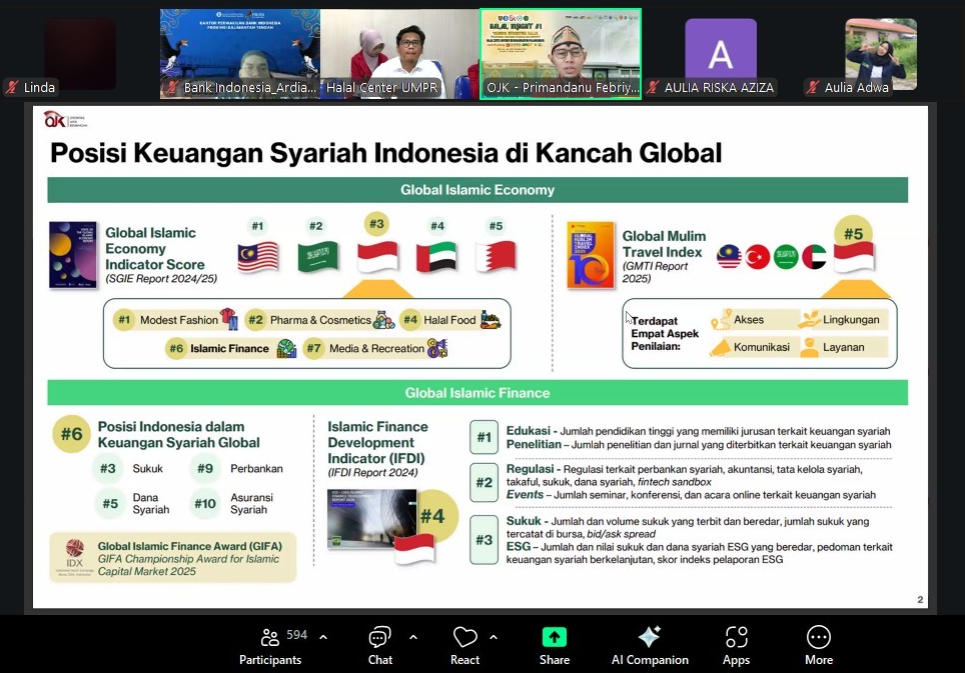
Task: Open the More options ellipsis
Action: (x=818, y=645)
